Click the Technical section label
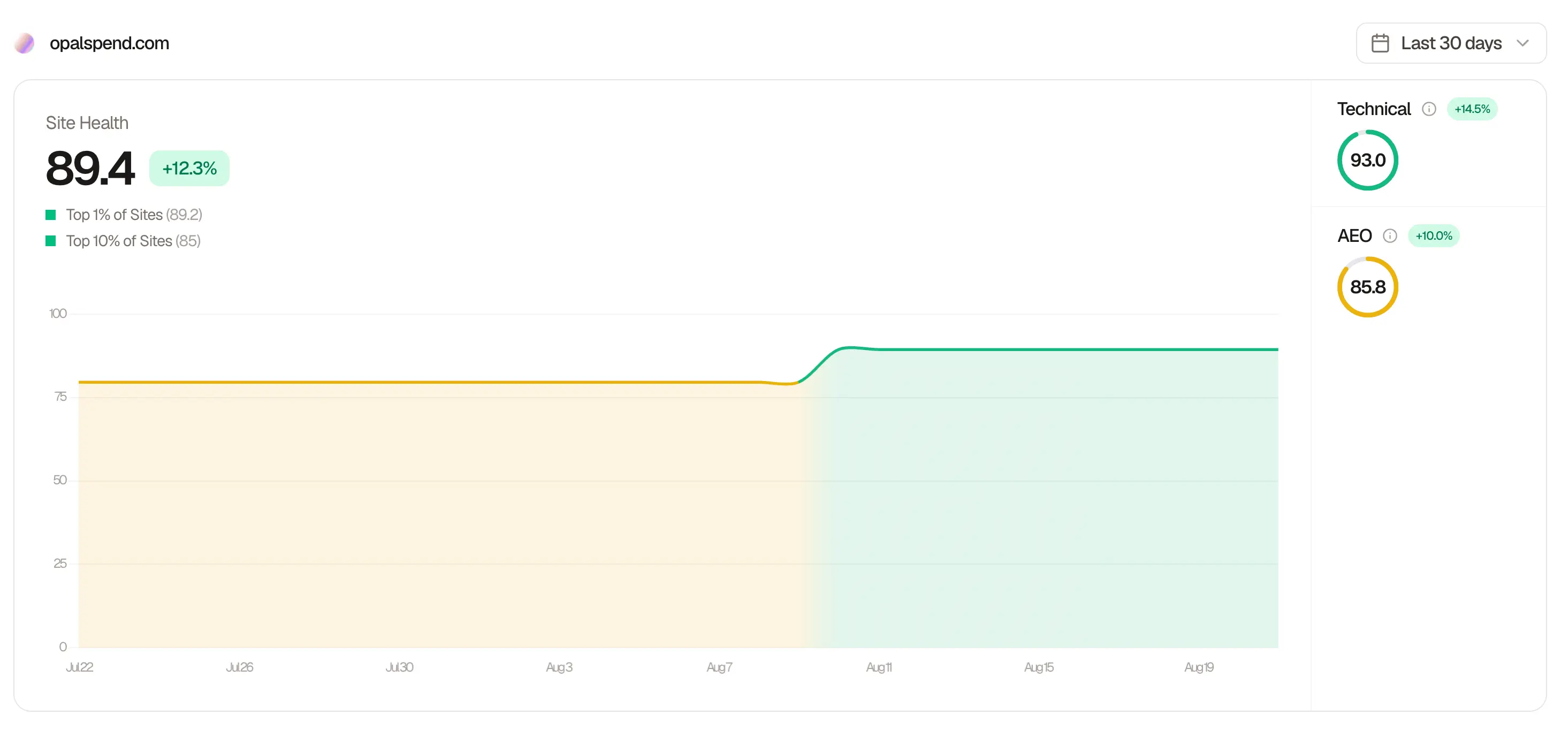Viewport: 1568px width, 731px height. pos(1373,109)
